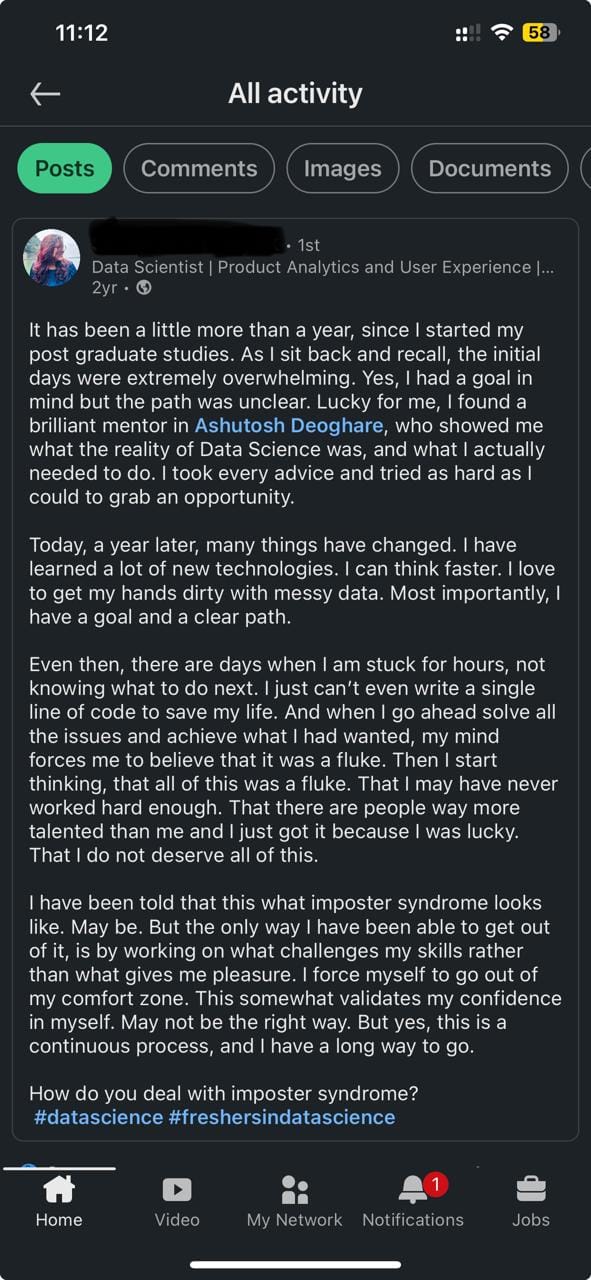This screenshot has height=1280, width=591.
Task: Open Notifications bell icon
Action: (413, 1189)
